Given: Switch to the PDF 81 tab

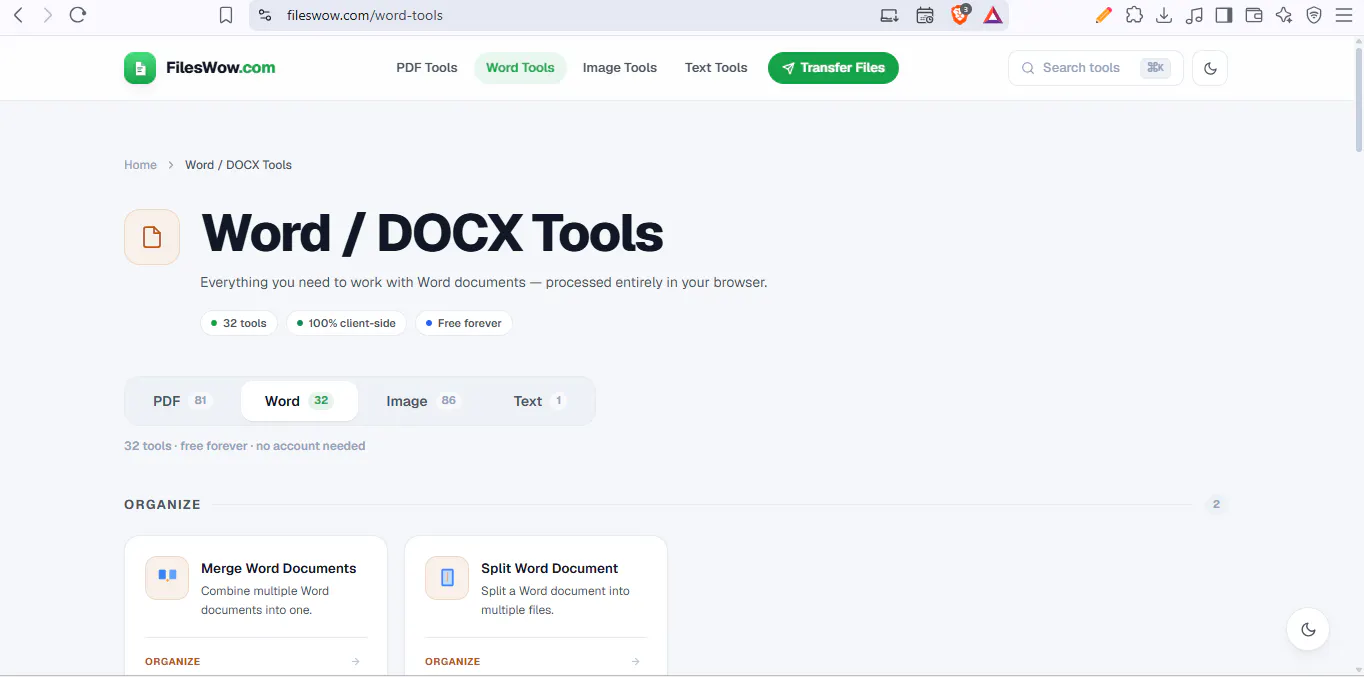Looking at the screenshot, I should 181,401.
